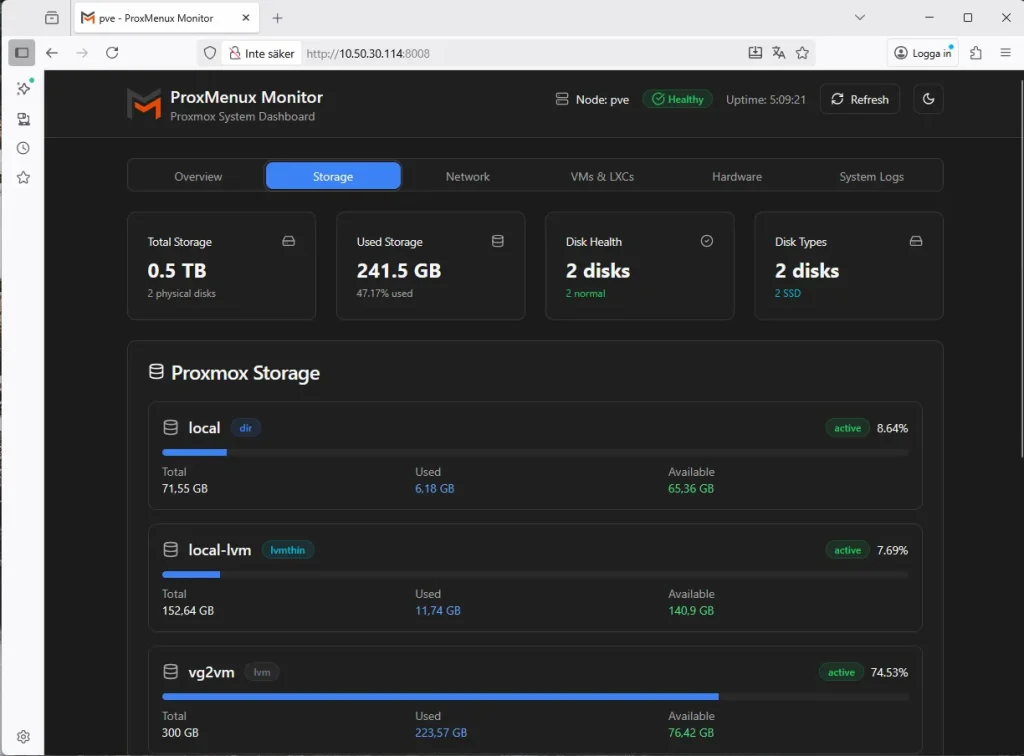Open the browser hamburger menu
1024x756 pixels.
(x=1006, y=53)
